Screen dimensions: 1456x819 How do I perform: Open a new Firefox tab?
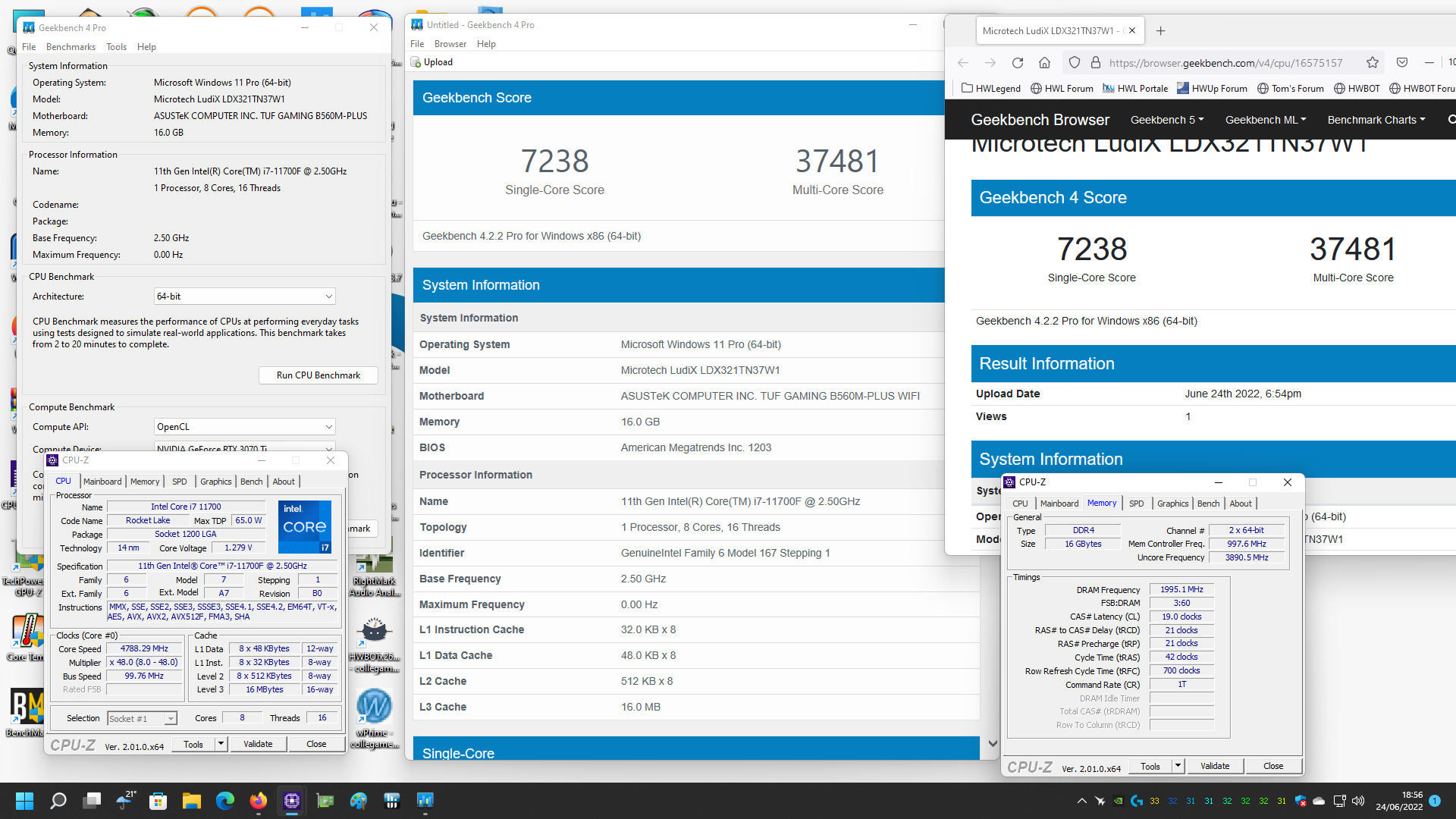1160,31
